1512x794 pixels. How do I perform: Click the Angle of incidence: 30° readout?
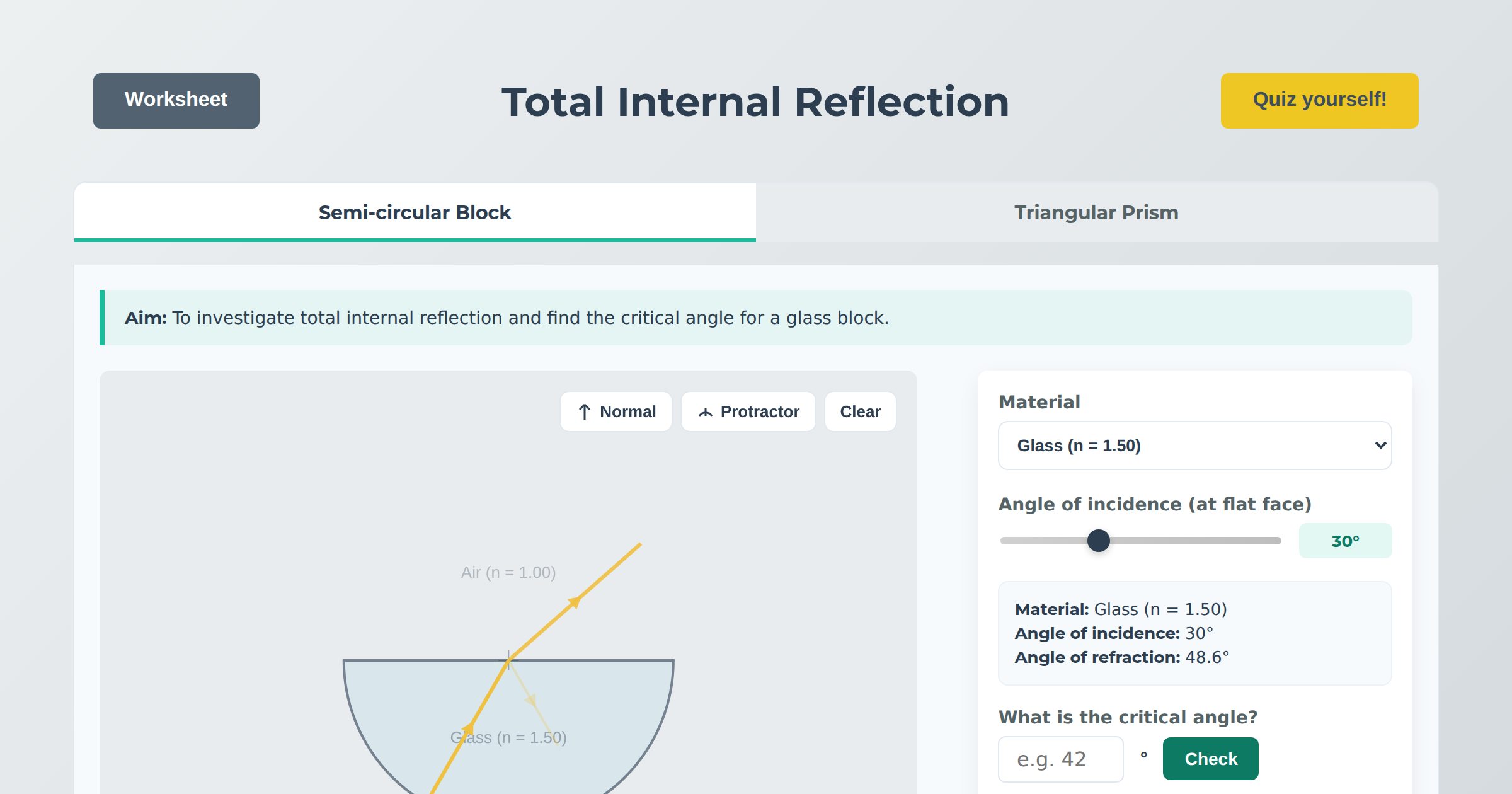(x=1114, y=633)
